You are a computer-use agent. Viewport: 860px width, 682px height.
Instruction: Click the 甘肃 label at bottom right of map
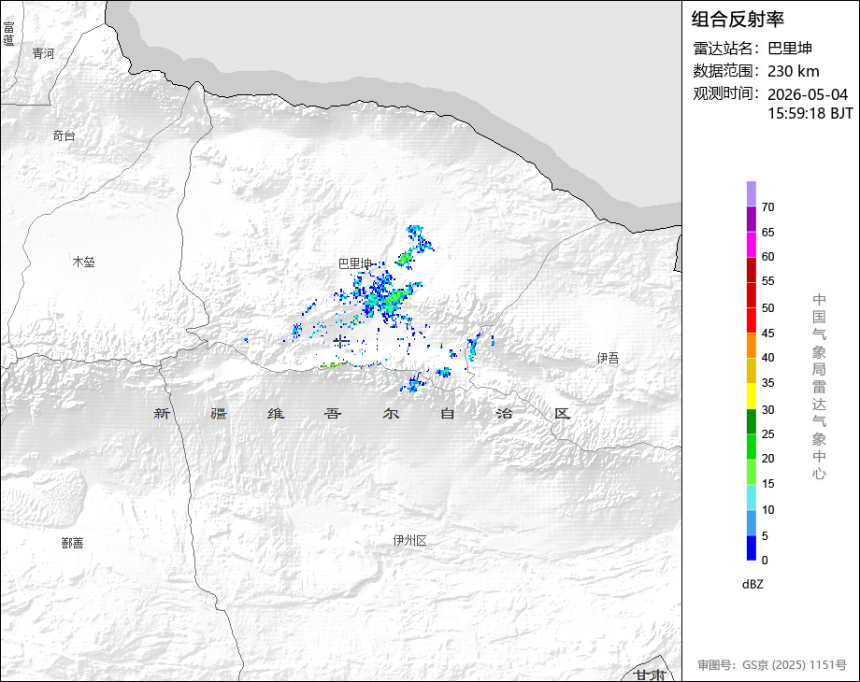click(x=650, y=675)
